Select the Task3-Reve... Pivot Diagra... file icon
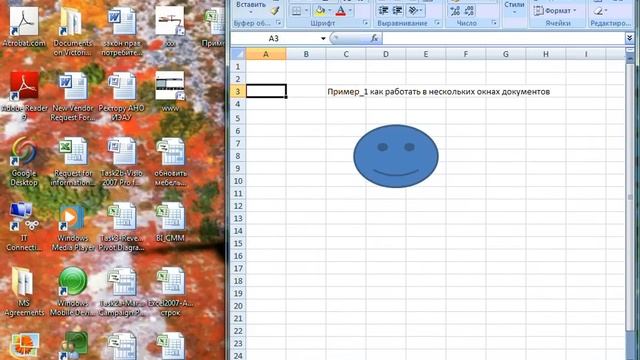Screen dimensions: 640x360 (122, 227)
